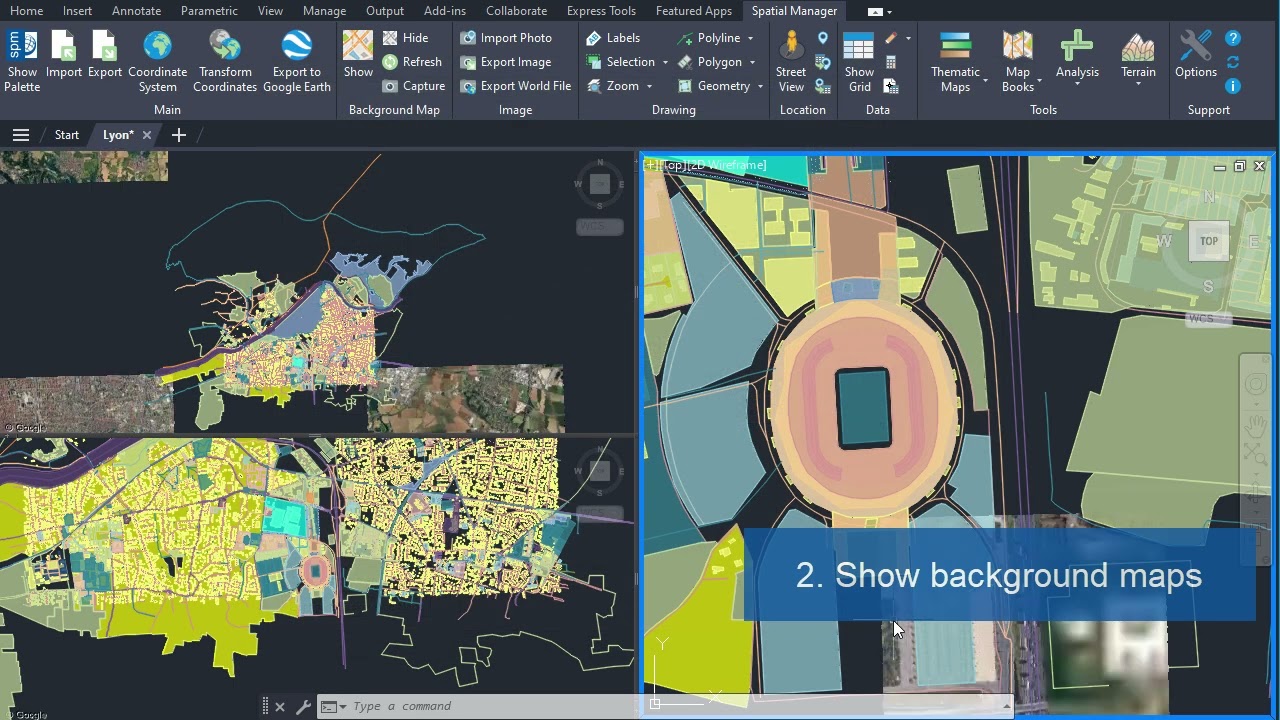Click the blue refresh icon in Support
The height and width of the screenshot is (720, 1280).
pos(1233,62)
